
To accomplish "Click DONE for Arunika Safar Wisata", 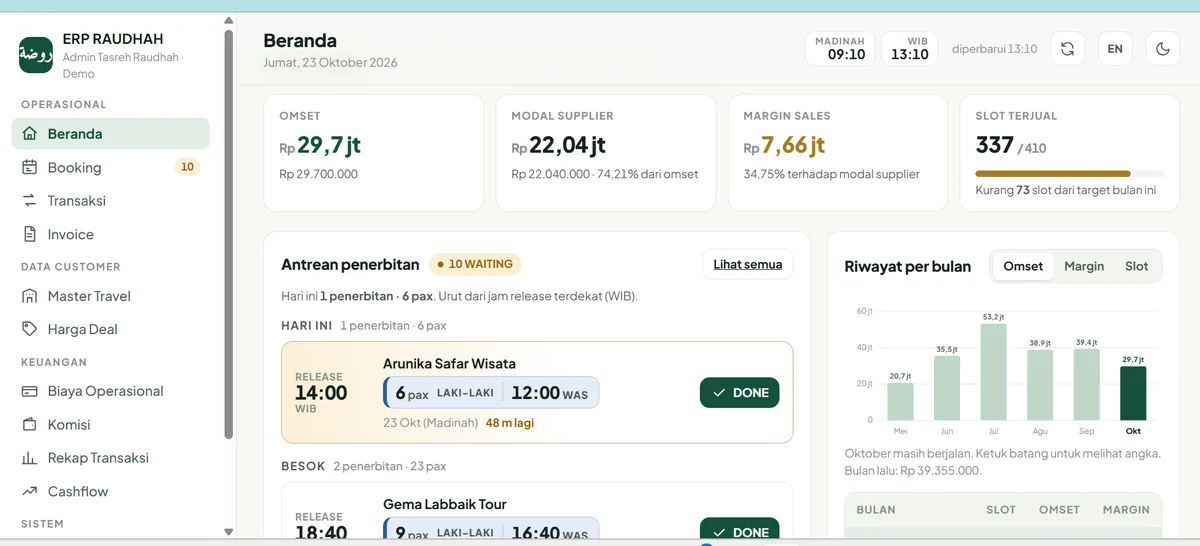I will tap(739, 393).
